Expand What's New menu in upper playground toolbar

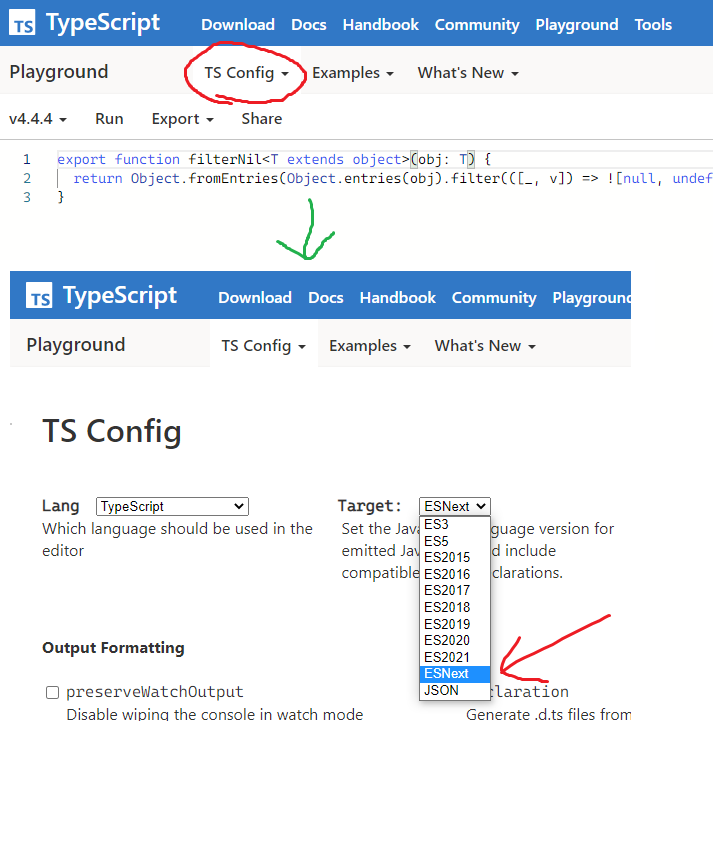468,73
